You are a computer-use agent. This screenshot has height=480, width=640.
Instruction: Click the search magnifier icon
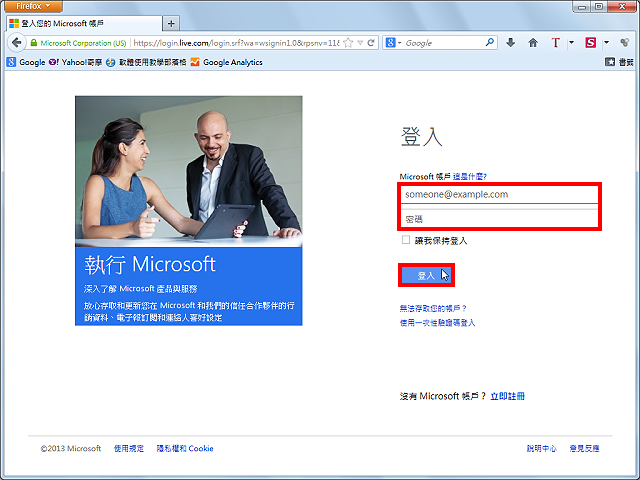(489, 42)
